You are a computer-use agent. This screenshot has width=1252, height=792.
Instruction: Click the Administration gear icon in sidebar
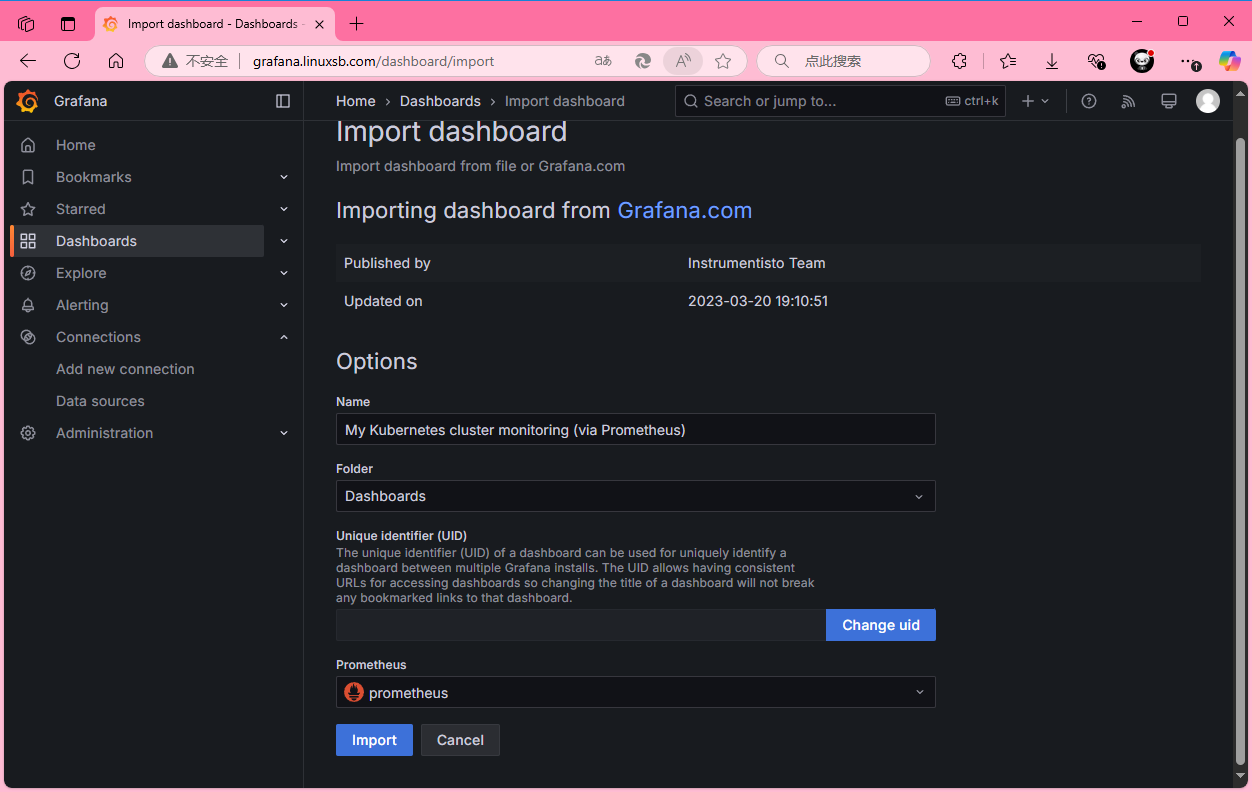(28, 433)
